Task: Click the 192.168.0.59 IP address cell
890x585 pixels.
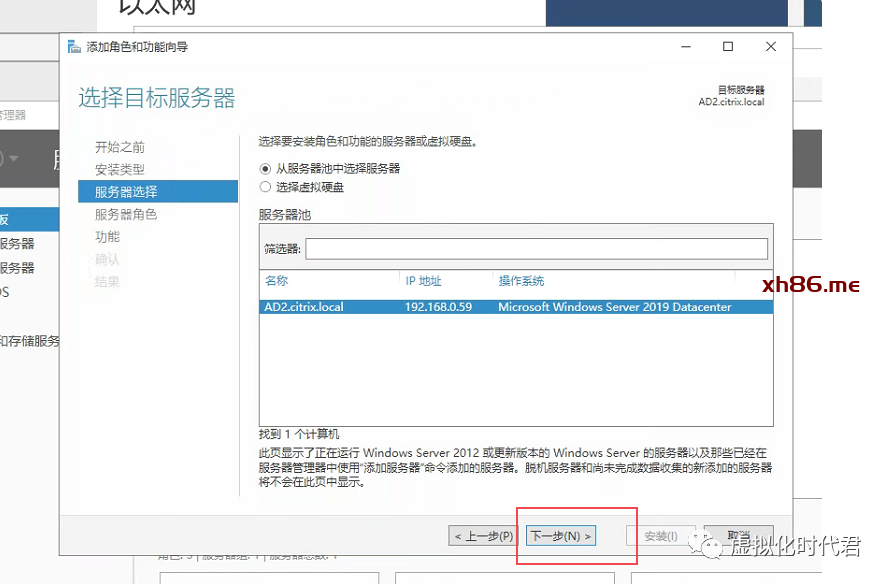Action: 438,307
